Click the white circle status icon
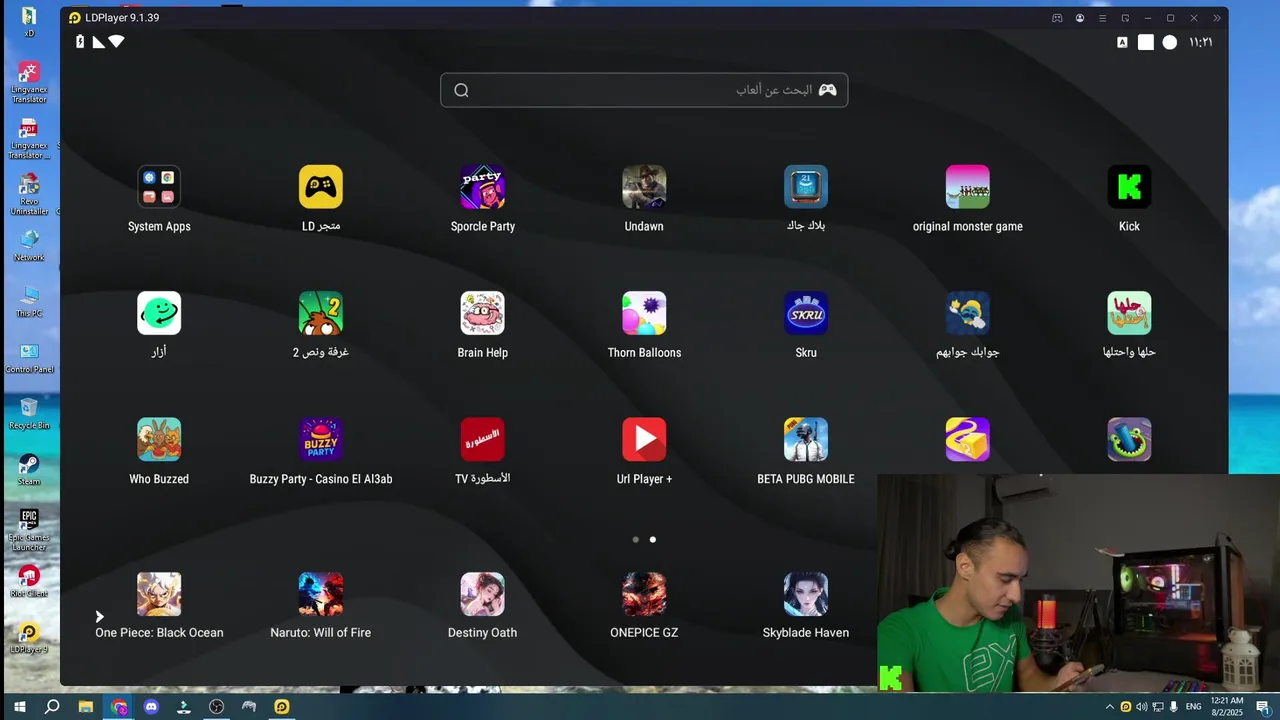Image resolution: width=1280 pixels, height=720 pixels. pyautogui.click(x=1169, y=42)
